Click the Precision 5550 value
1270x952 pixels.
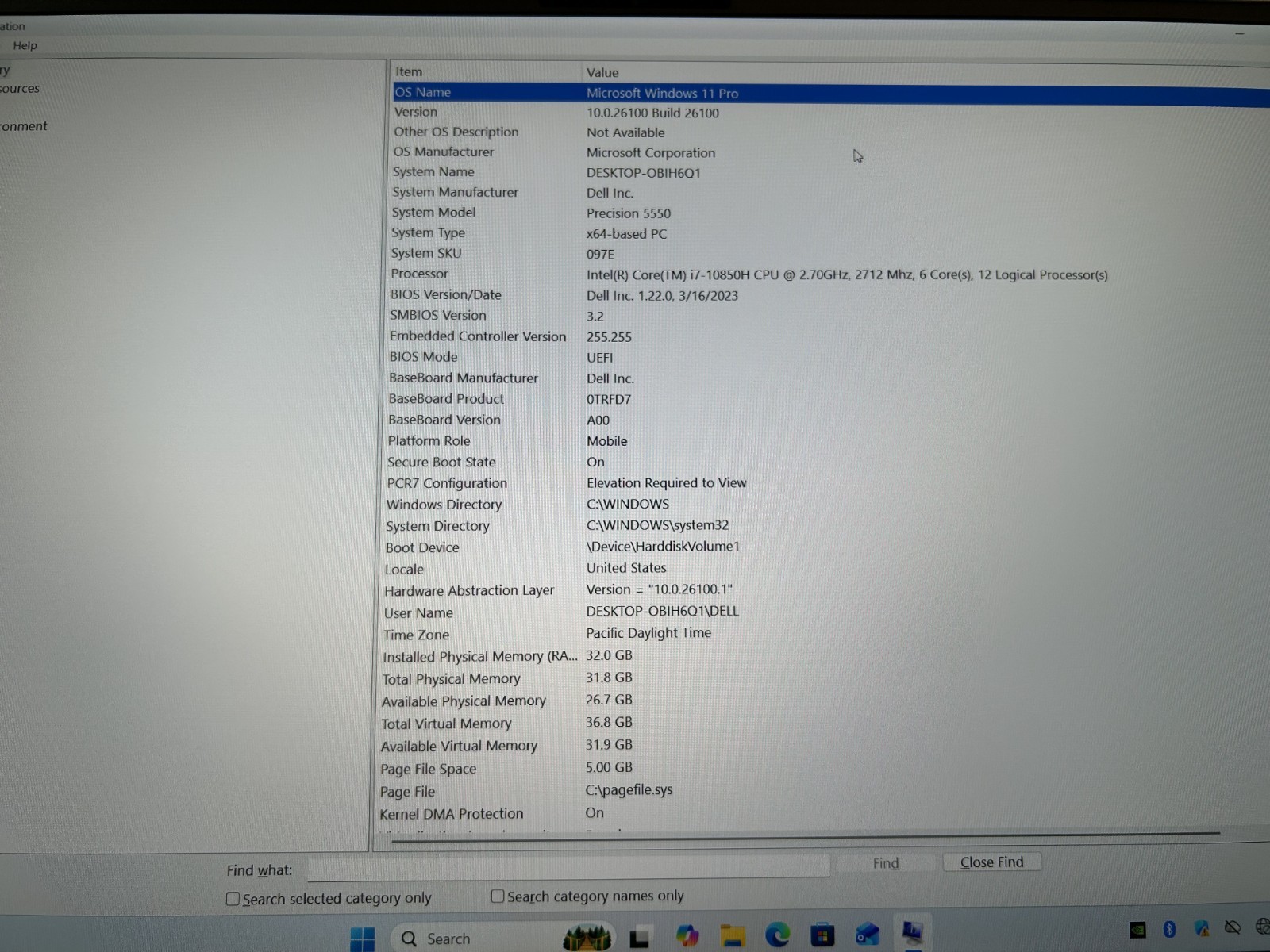[x=629, y=213]
